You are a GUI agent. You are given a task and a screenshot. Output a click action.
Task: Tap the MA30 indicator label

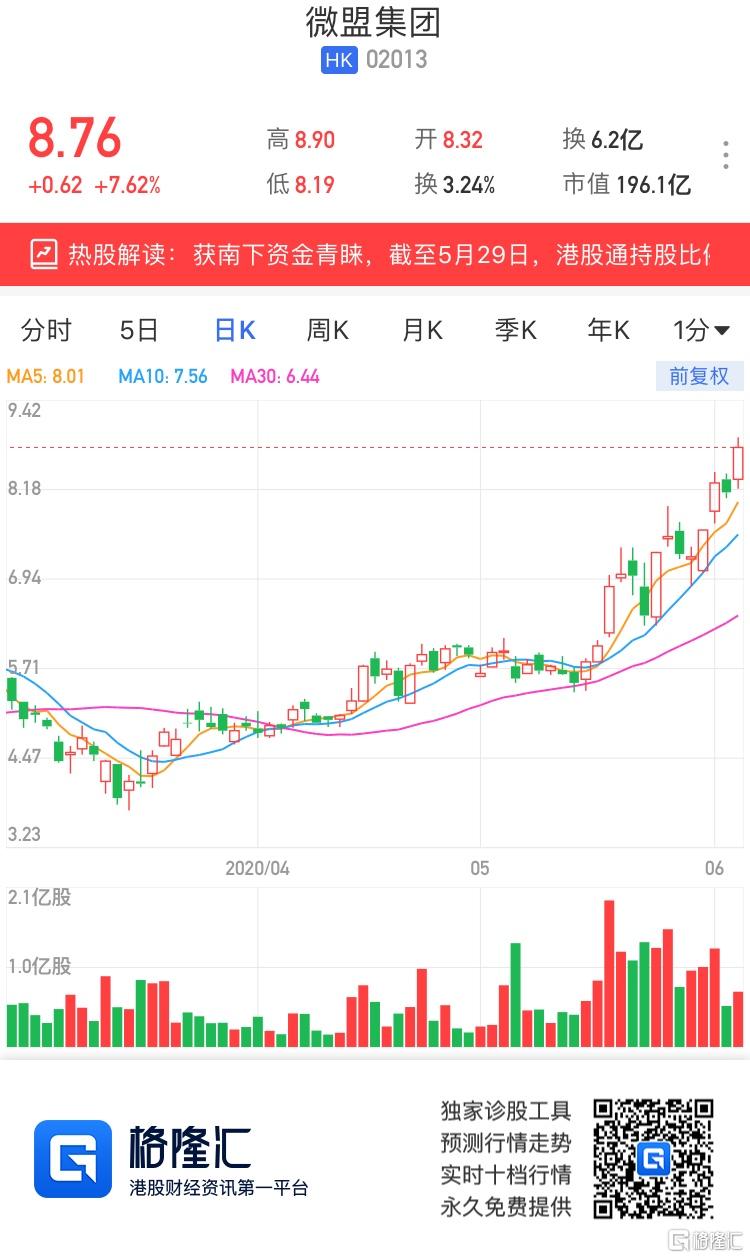[275, 377]
